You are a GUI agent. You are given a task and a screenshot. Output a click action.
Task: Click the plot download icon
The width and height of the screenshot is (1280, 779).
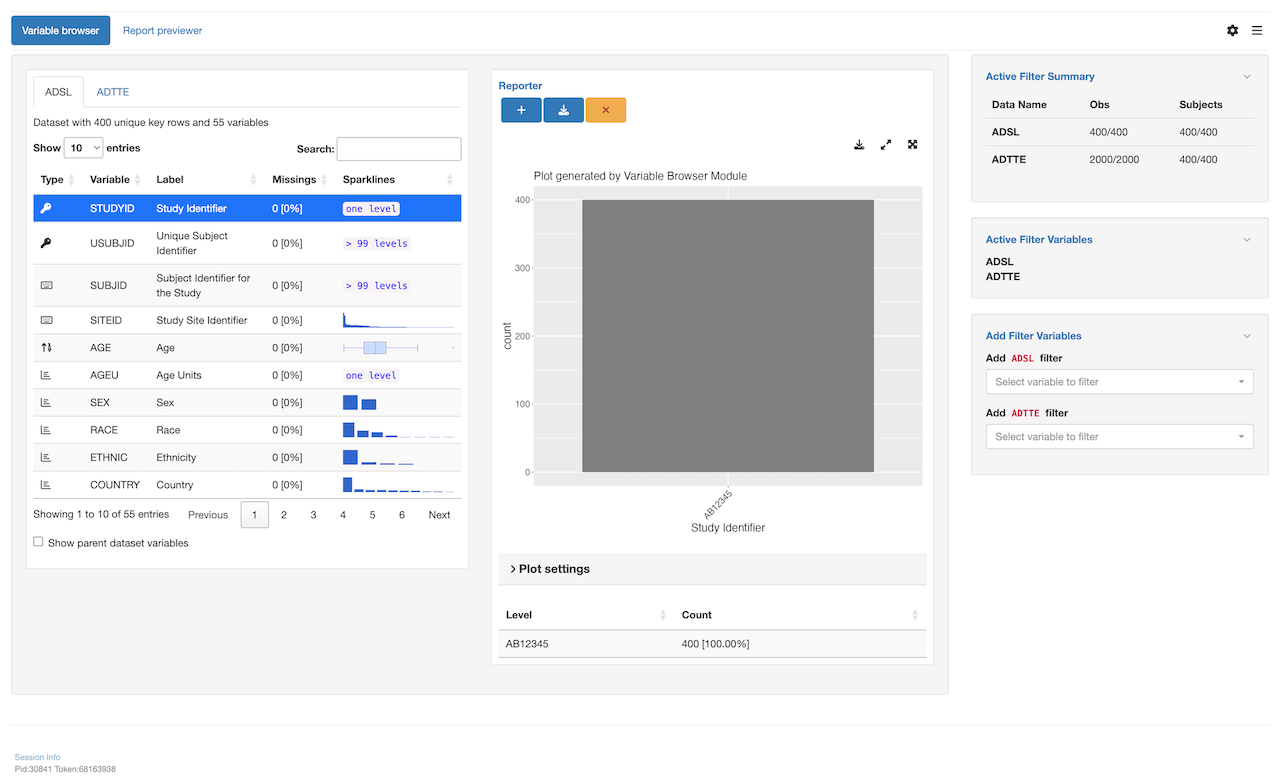coord(859,145)
